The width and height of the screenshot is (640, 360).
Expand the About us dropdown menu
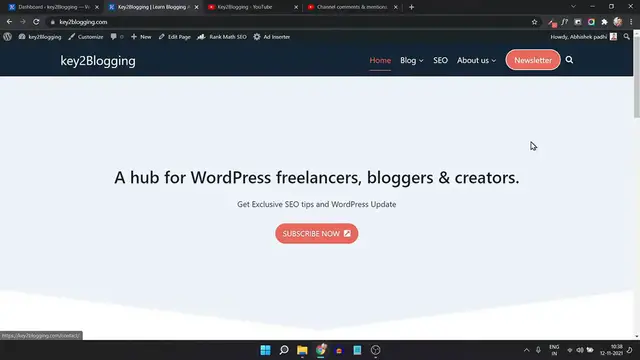pyautogui.click(x=476, y=60)
